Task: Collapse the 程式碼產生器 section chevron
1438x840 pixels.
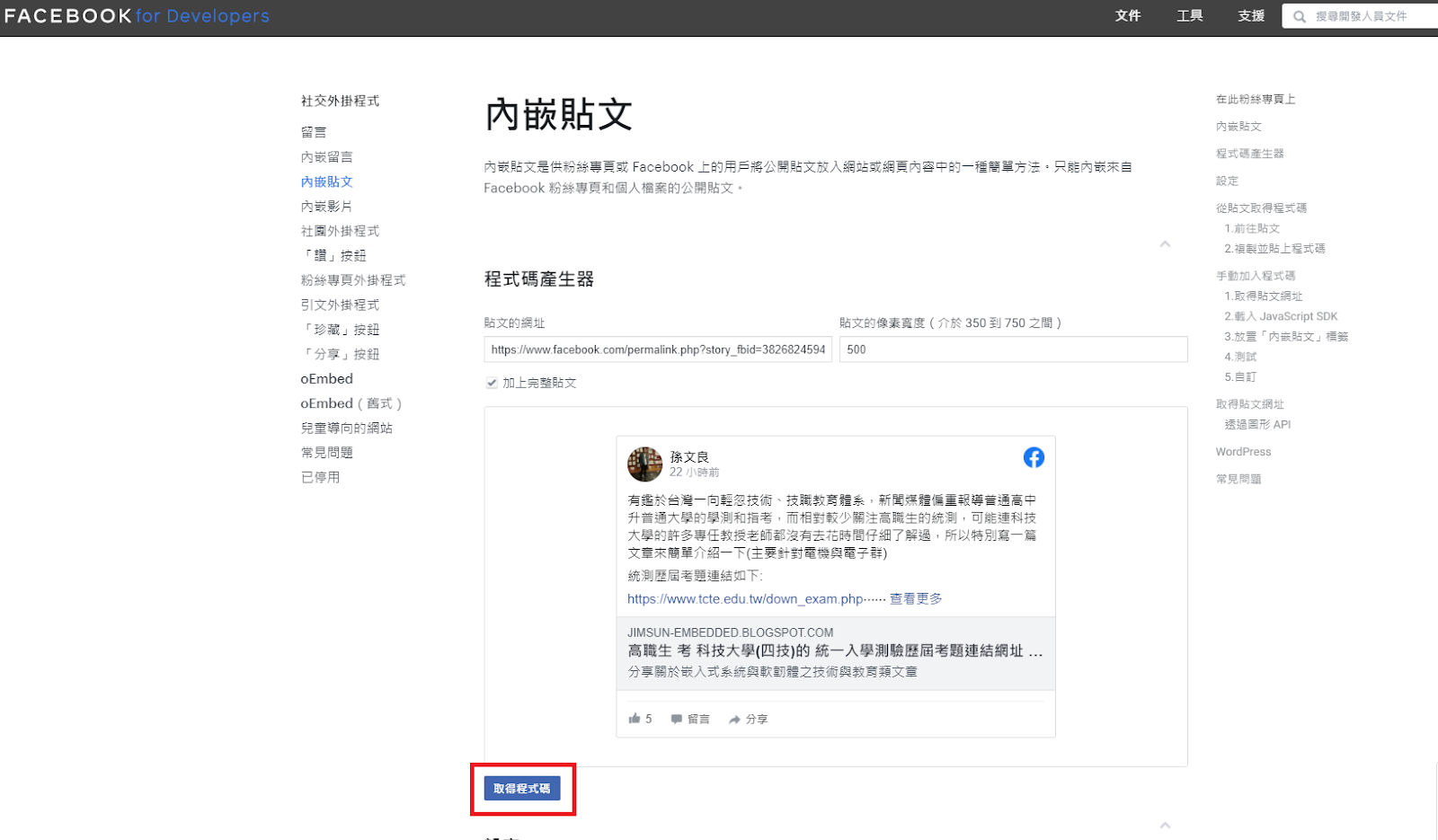Action: (x=1165, y=243)
